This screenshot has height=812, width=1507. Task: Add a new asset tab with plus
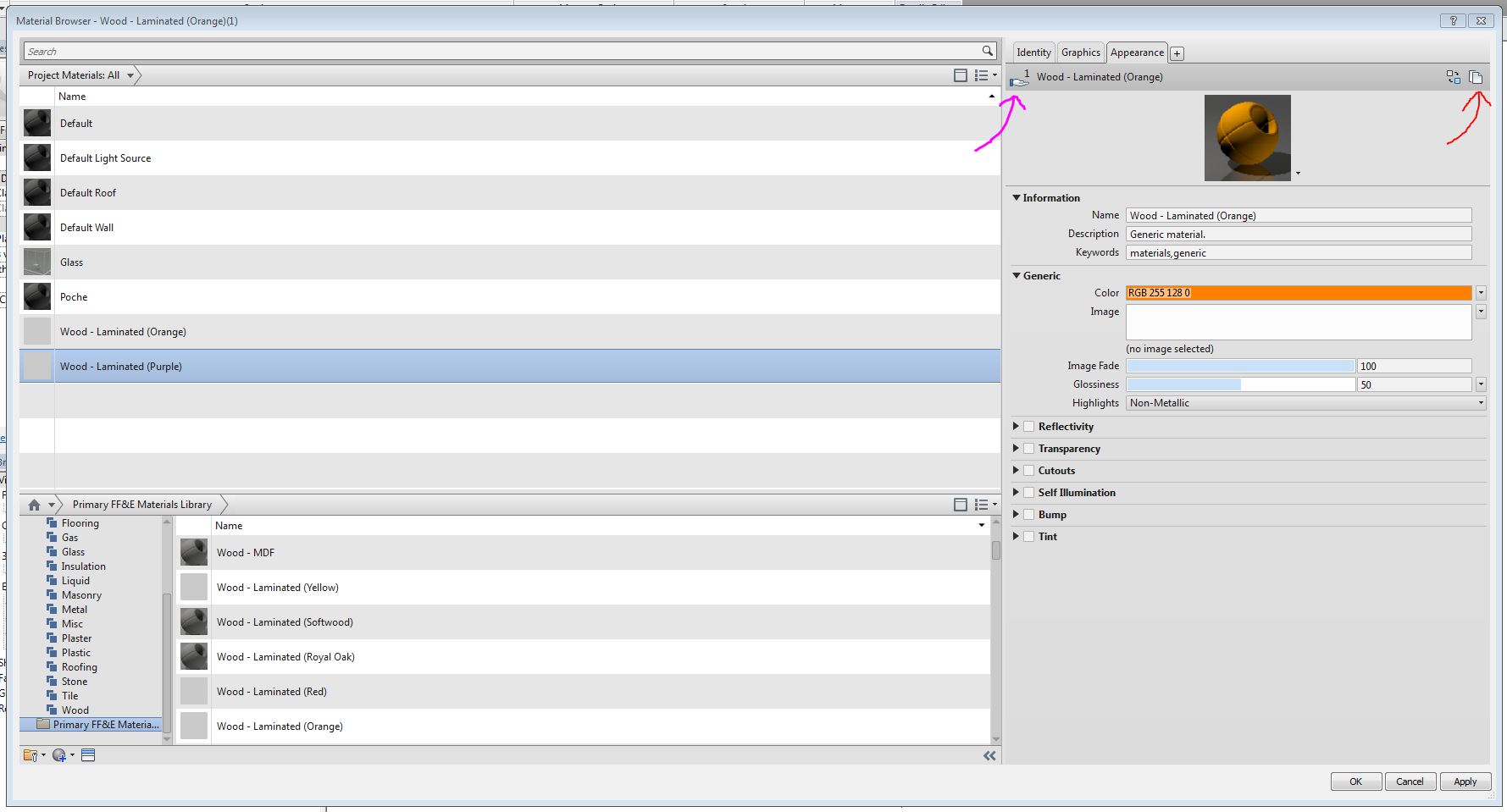click(x=1177, y=53)
